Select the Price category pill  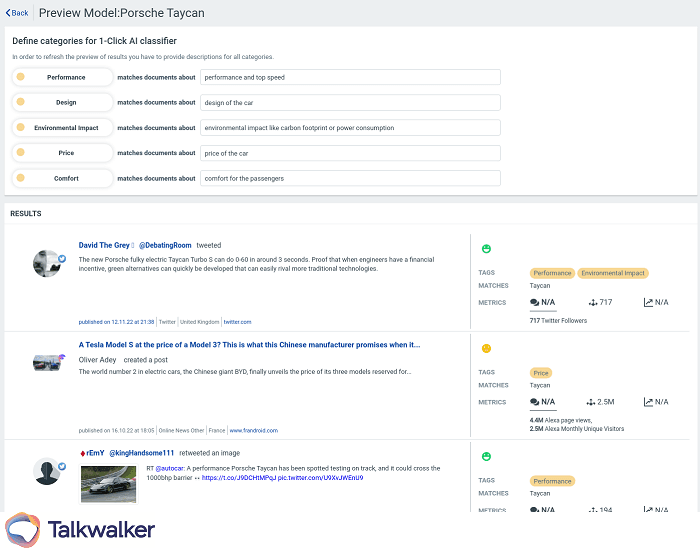62,153
